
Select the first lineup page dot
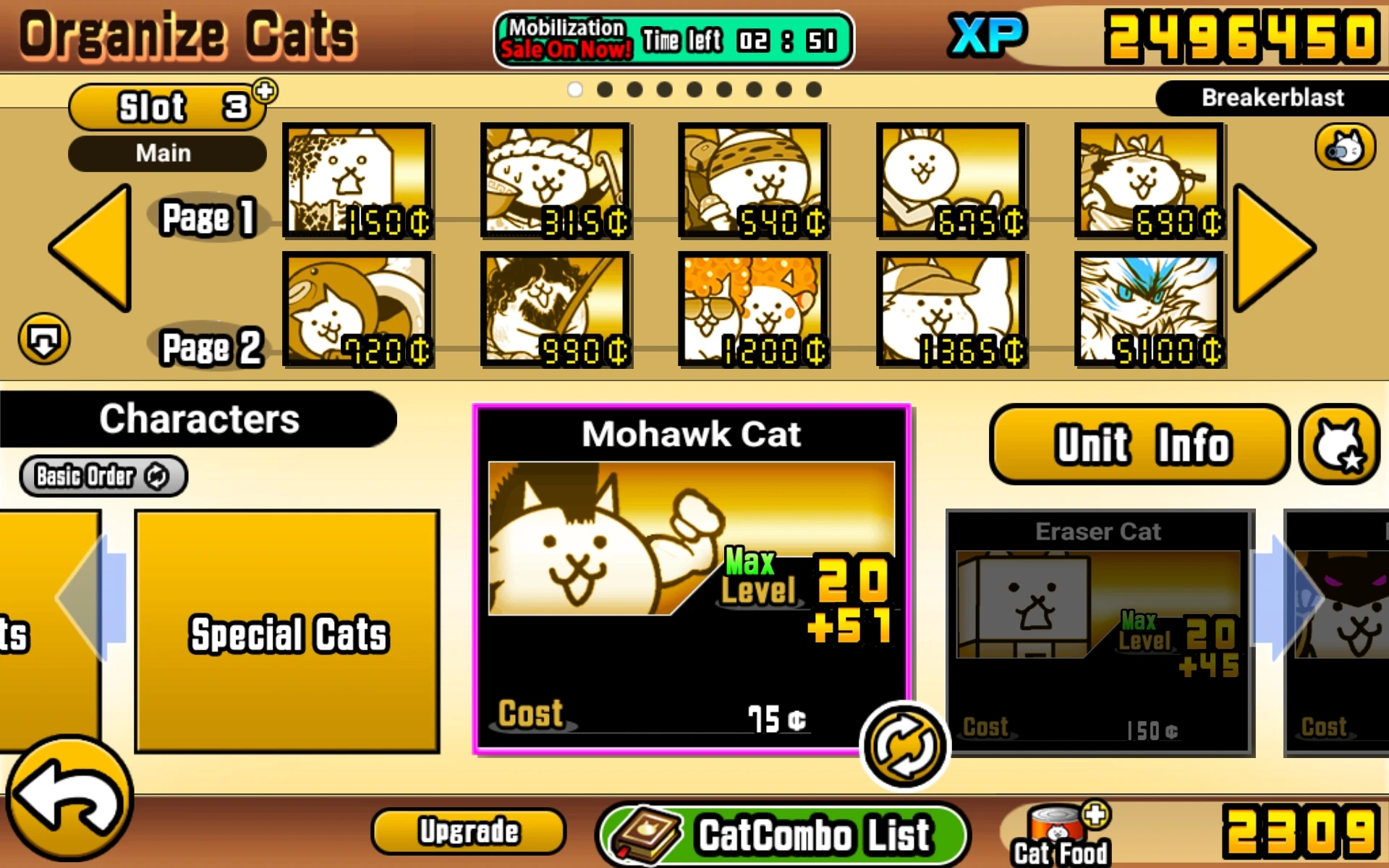(575, 90)
